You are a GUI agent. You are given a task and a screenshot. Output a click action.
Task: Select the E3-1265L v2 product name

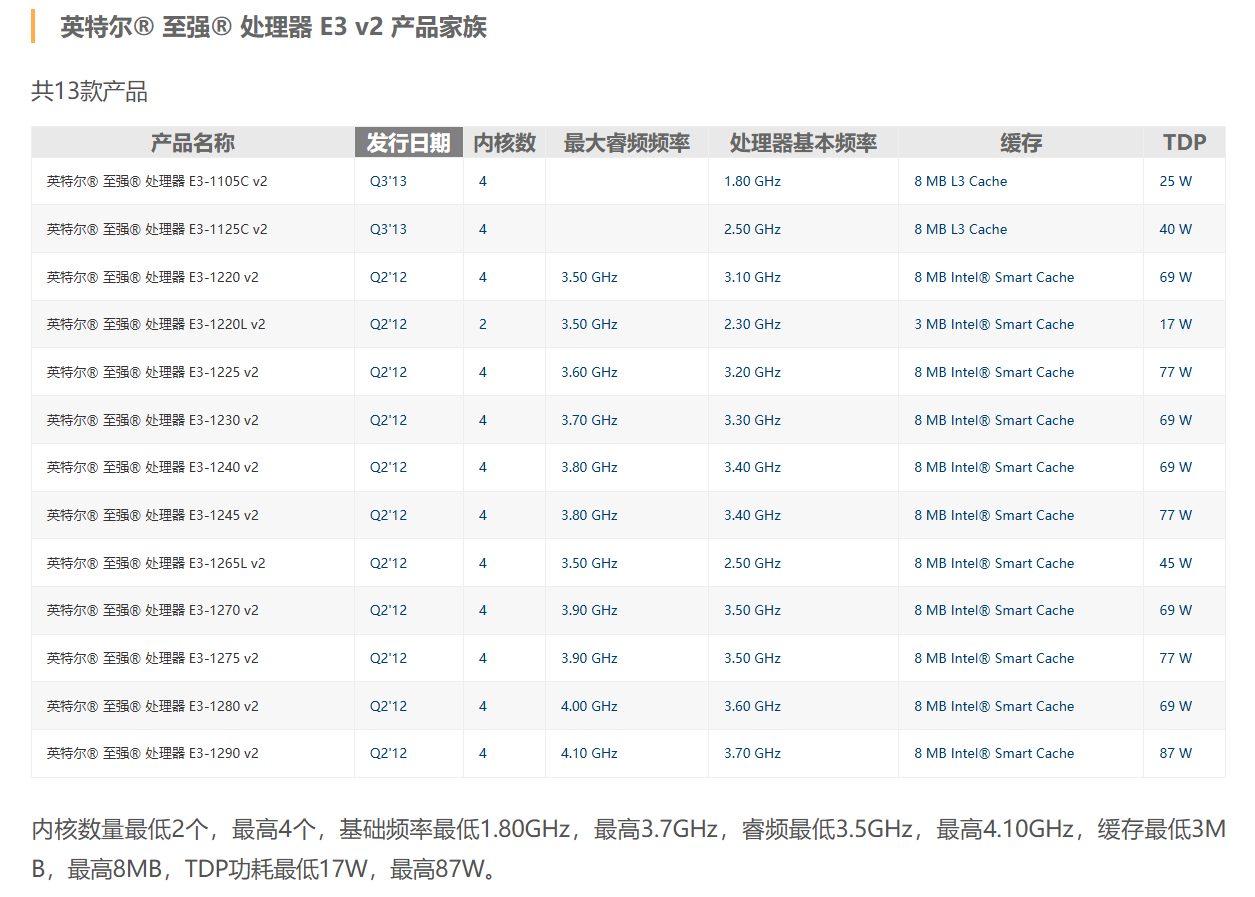pos(156,563)
